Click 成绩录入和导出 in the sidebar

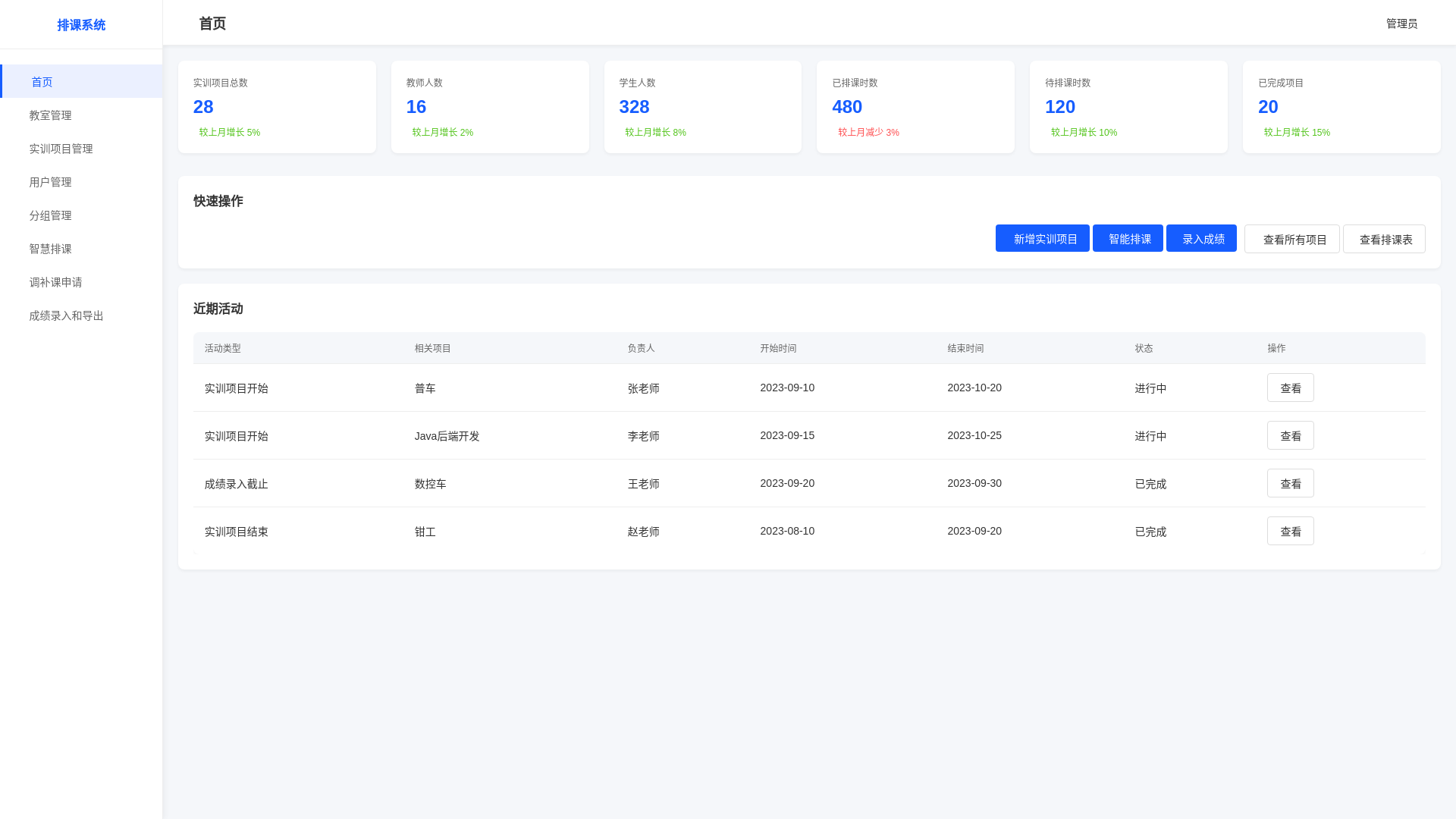pyautogui.click(x=66, y=315)
